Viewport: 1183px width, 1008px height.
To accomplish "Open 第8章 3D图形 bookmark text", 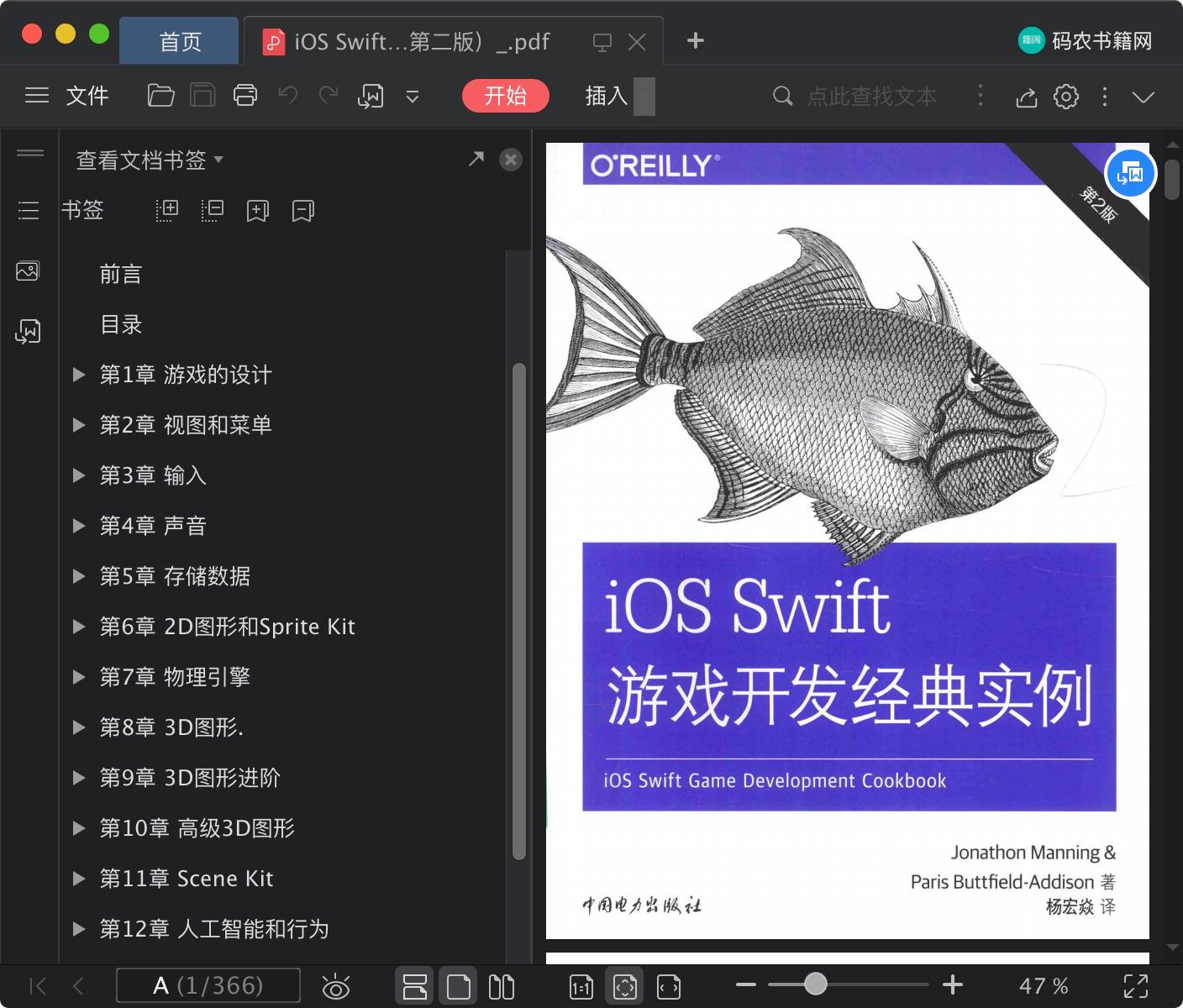I will 171,727.
